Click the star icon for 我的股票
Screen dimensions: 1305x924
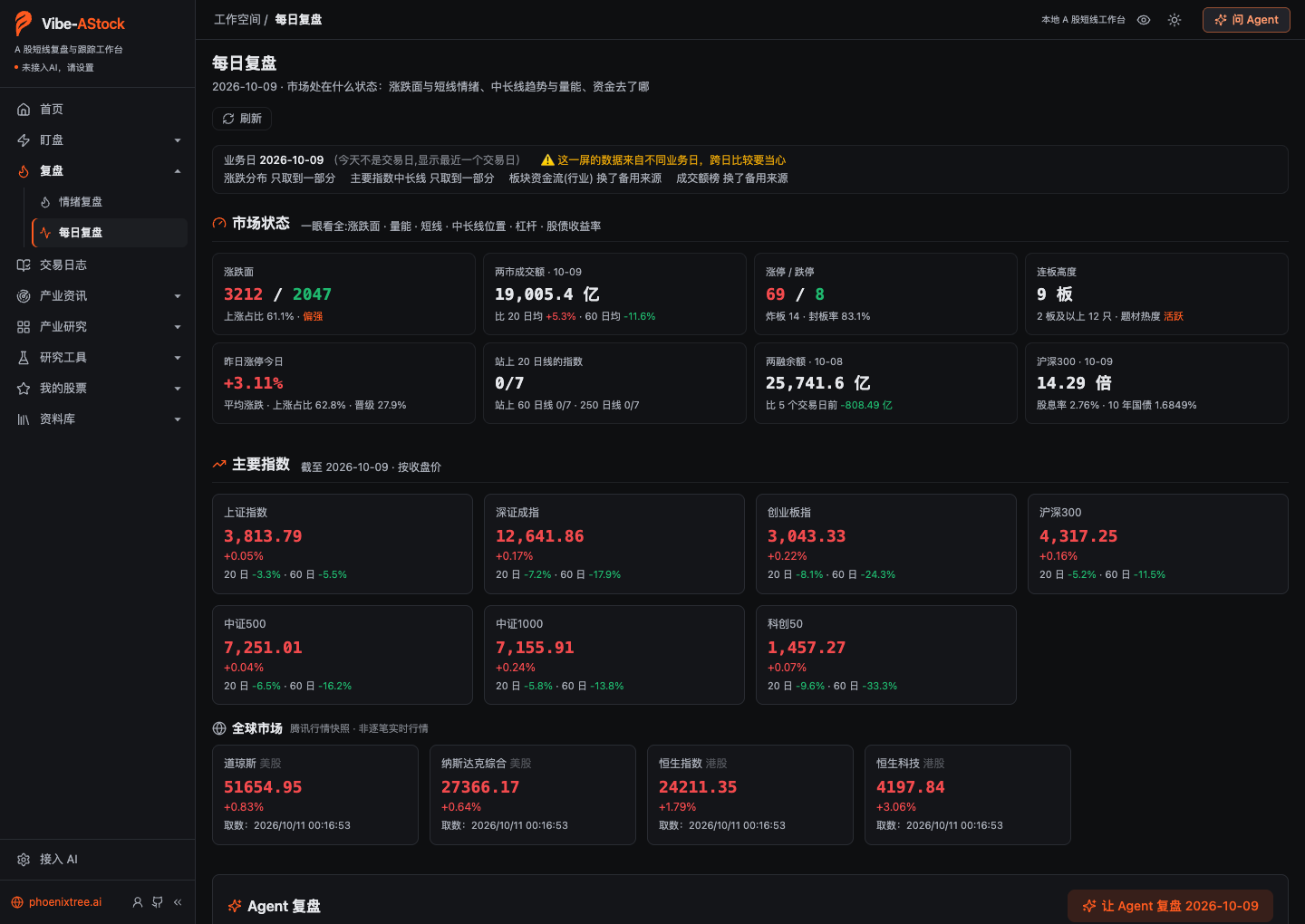(24, 389)
